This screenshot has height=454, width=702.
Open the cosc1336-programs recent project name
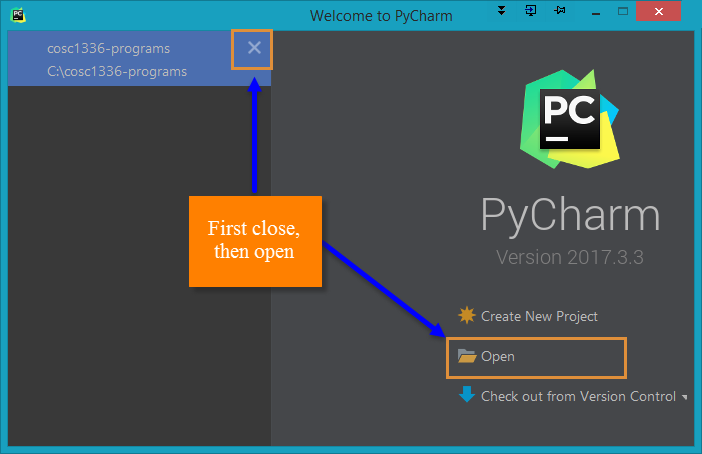[x=108, y=48]
